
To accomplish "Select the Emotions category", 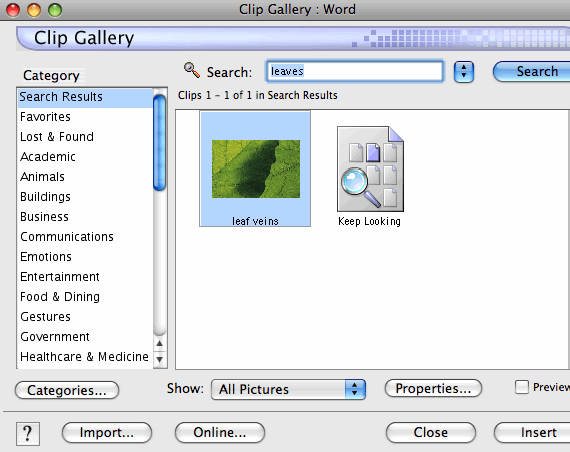I will point(85,257).
